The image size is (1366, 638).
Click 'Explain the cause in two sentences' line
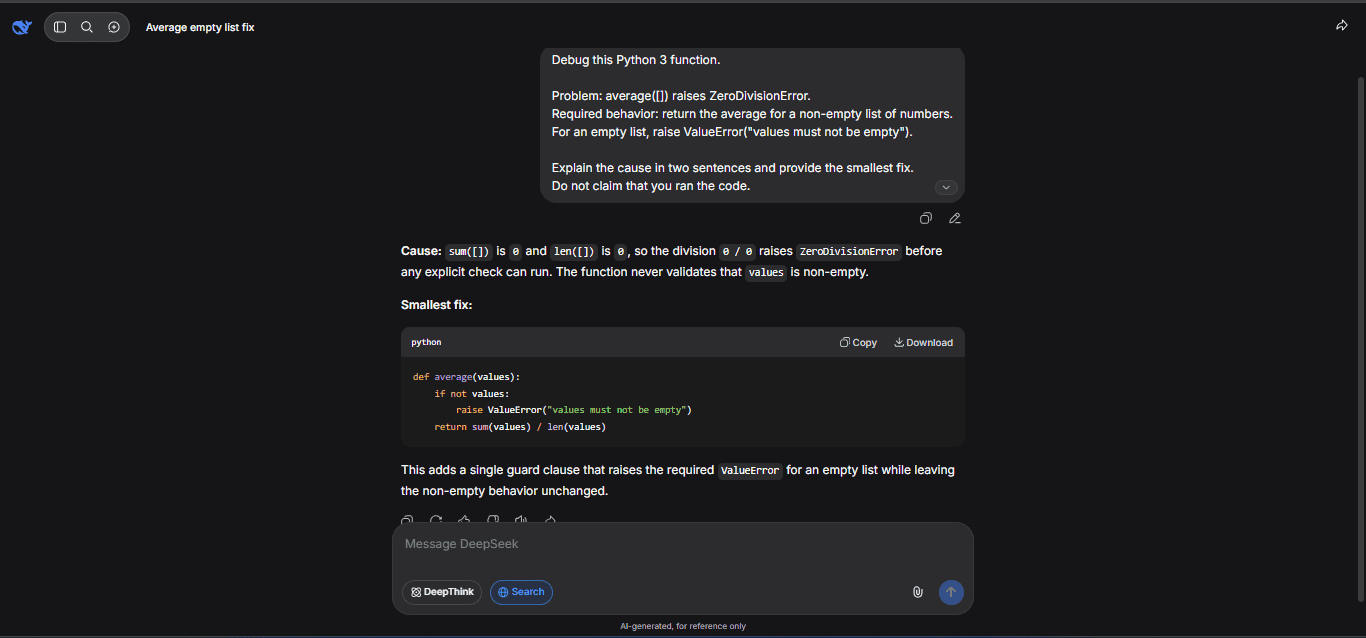tap(732, 168)
